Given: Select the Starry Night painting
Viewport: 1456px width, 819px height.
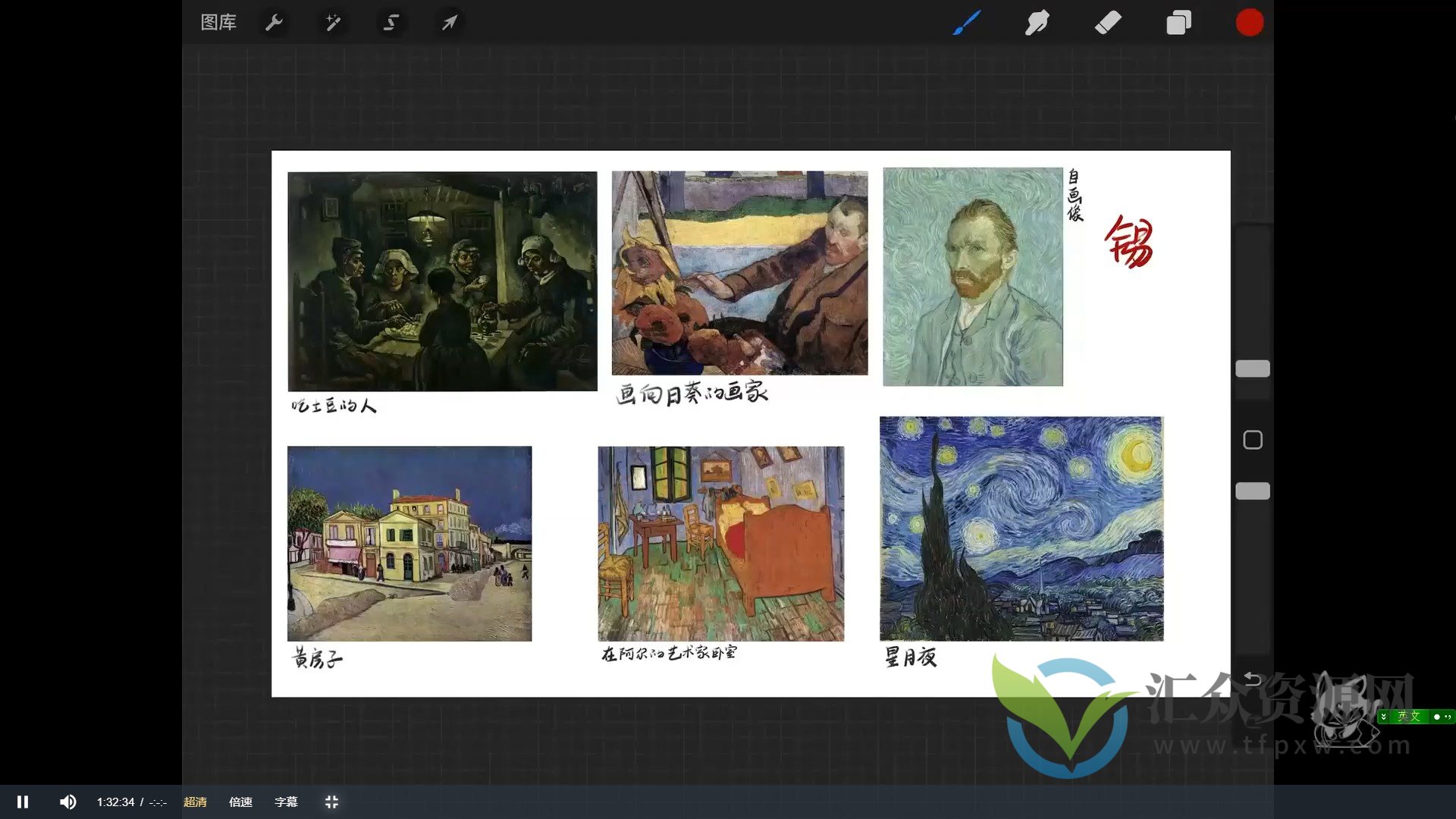Looking at the screenshot, I should point(1021,529).
